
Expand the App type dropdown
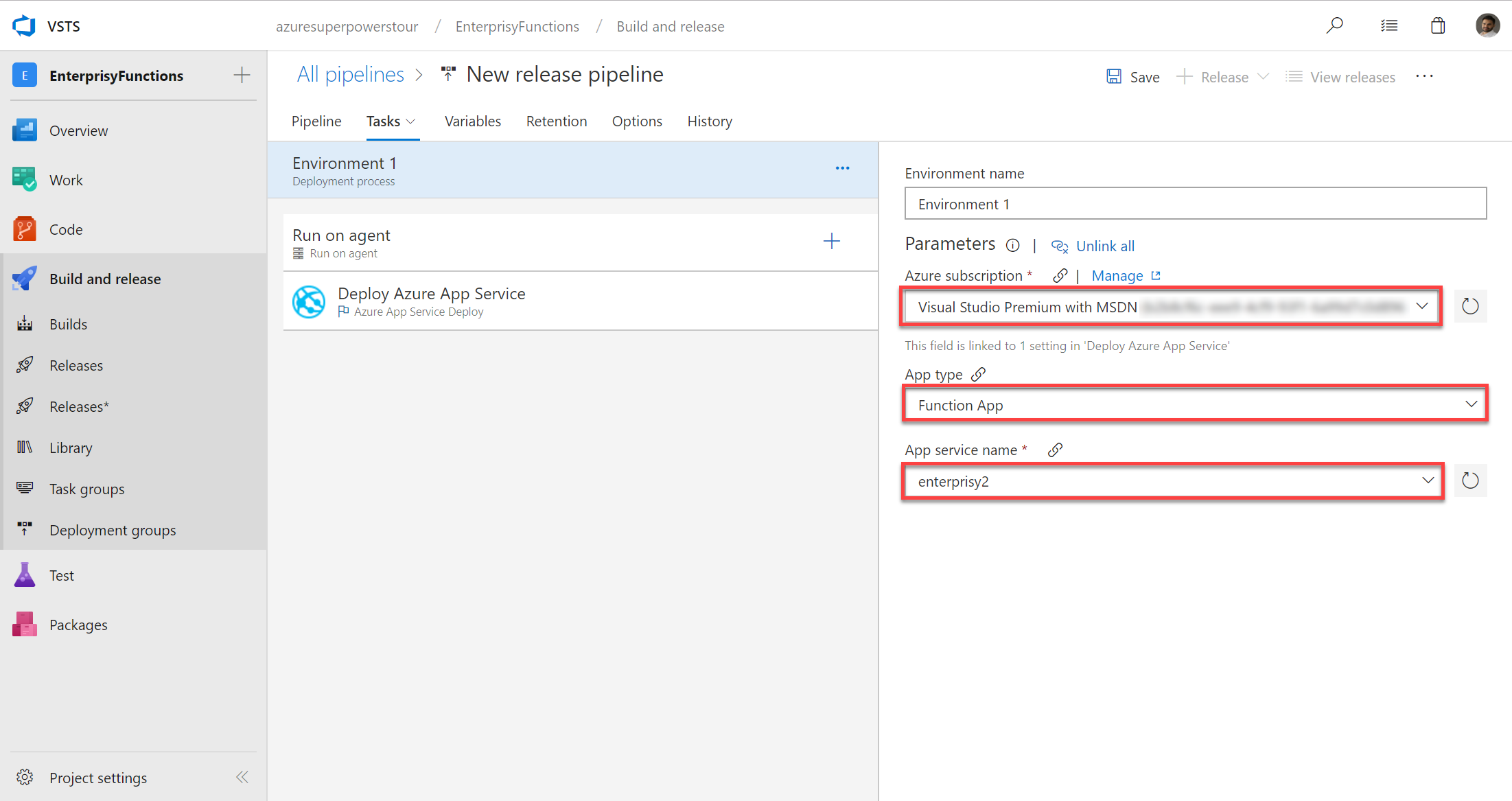click(1470, 405)
